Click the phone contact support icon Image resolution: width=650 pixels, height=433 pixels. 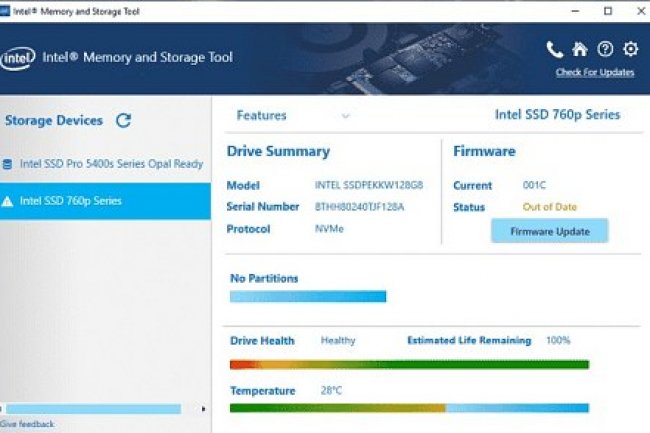[x=554, y=49]
